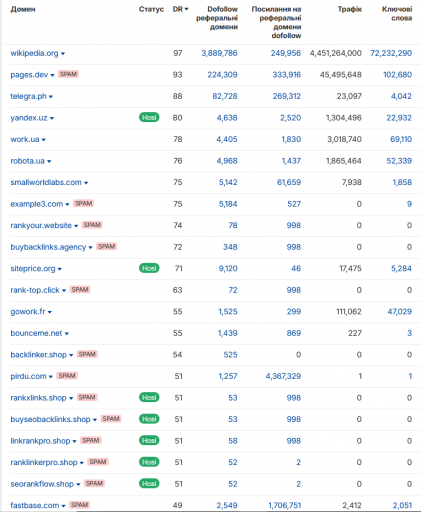Click the Dofollow реферальні домени column header
Viewport: 421px width, 512px height.
click(217, 18)
